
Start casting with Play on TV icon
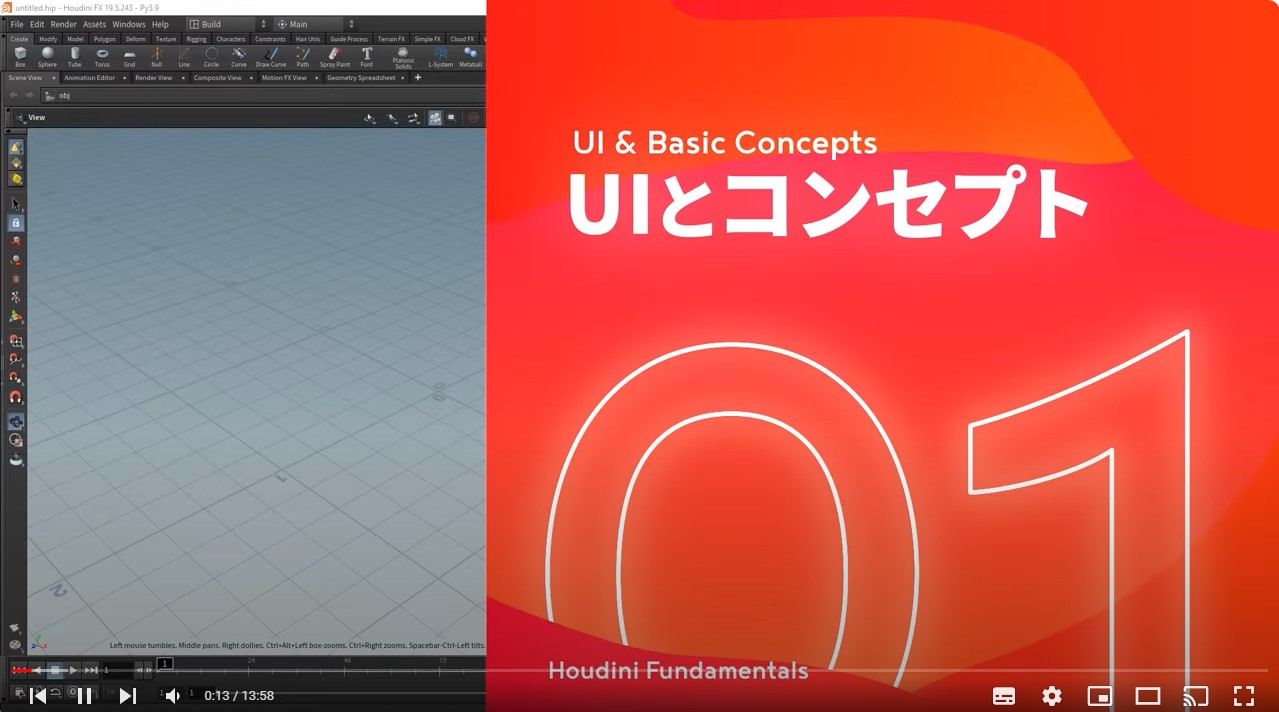tap(1195, 696)
